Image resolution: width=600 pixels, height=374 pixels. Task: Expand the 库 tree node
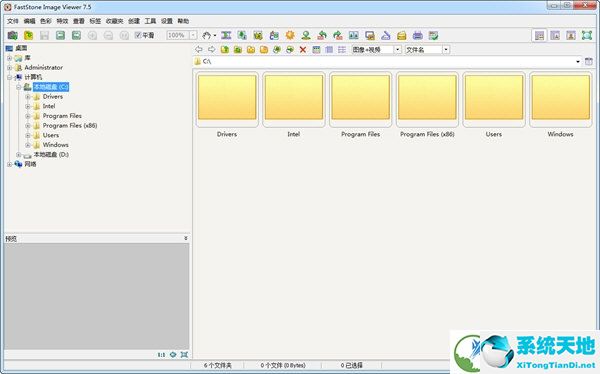[10, 58]
